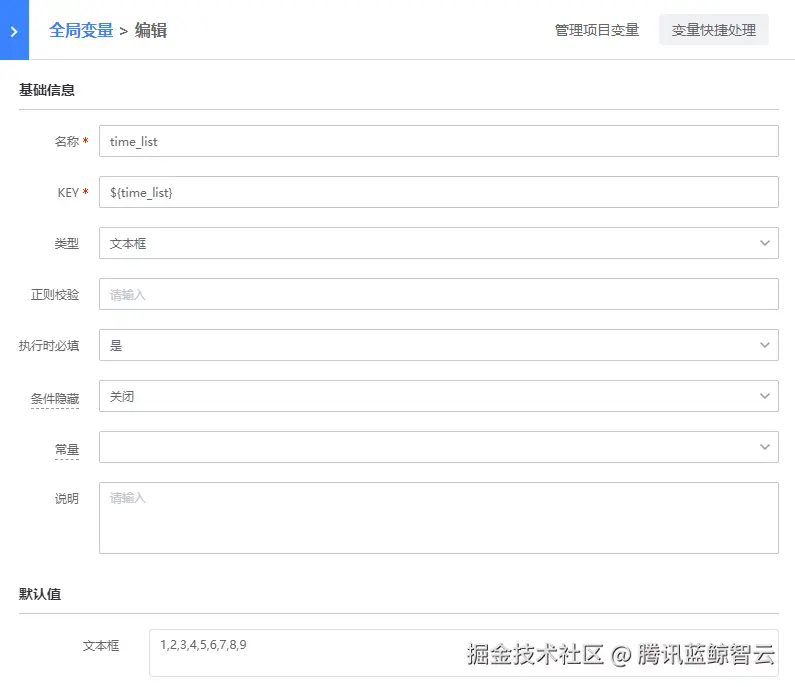The width and height of the screenshot is (795, 687).
Task: Open the 条件隐藏 dropdown showing 关闭
Action: (439, 396)
